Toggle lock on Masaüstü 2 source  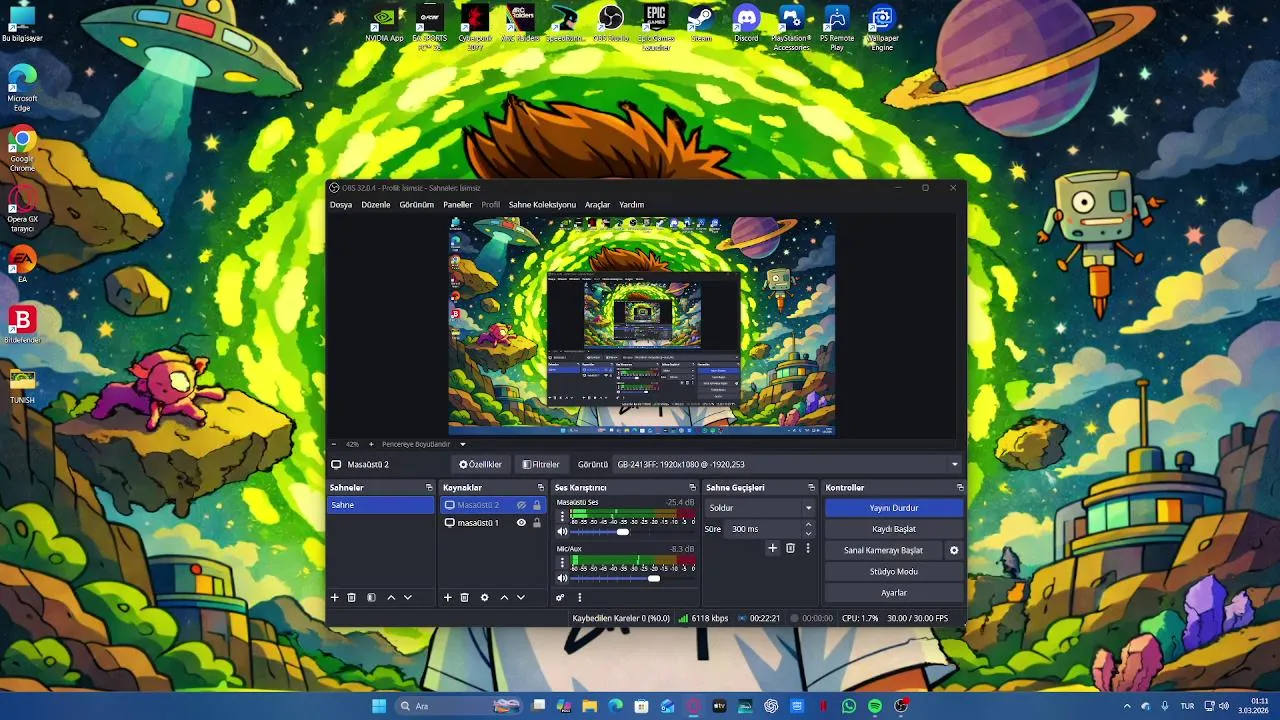(537, 505)
